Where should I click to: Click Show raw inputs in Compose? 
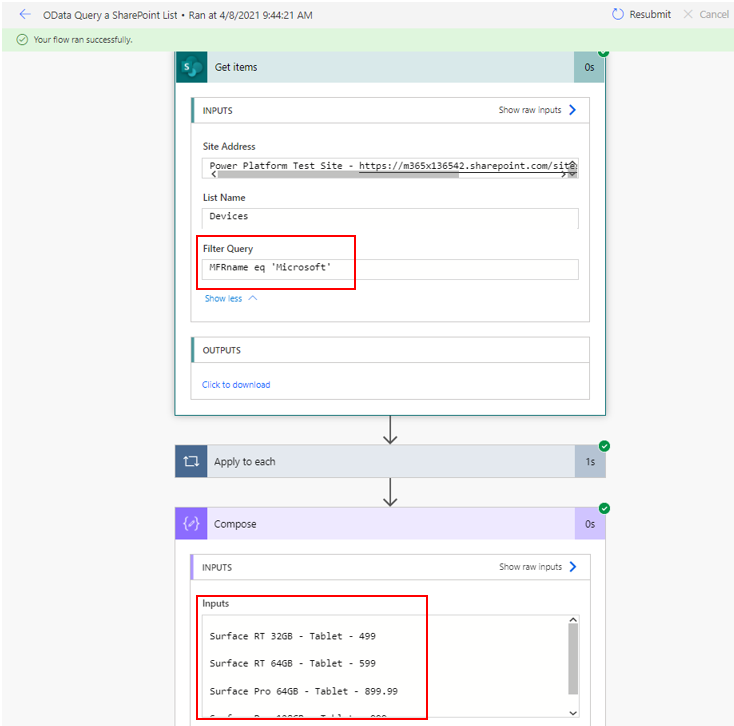pos(530,567)
